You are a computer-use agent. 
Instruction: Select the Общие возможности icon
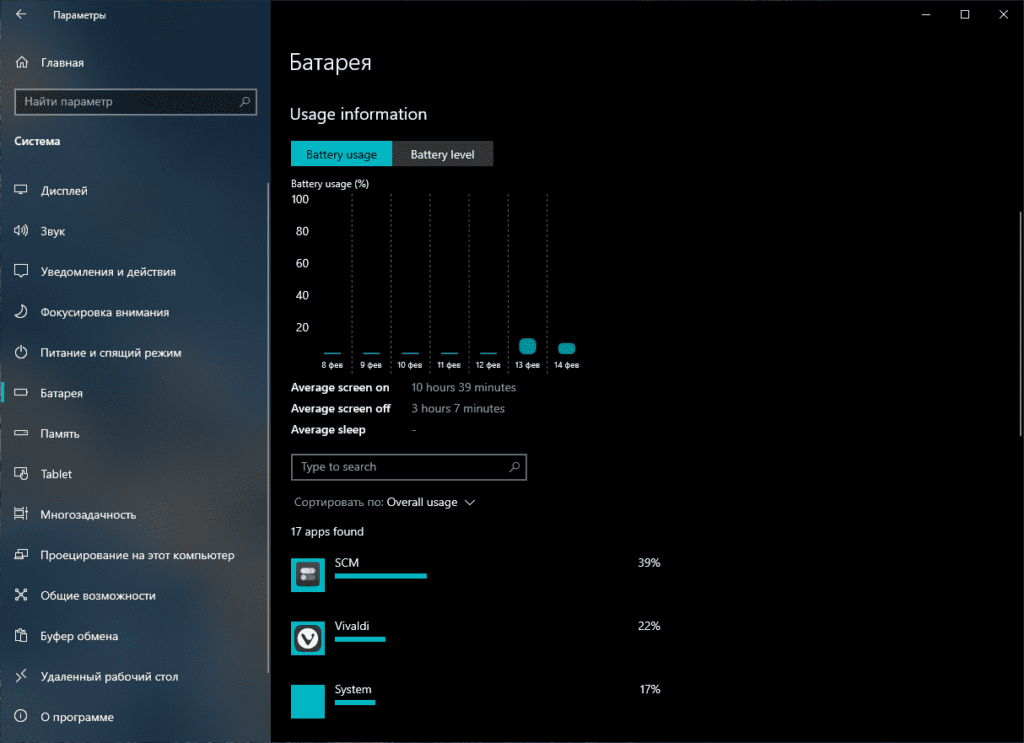(x=21, y=595)
